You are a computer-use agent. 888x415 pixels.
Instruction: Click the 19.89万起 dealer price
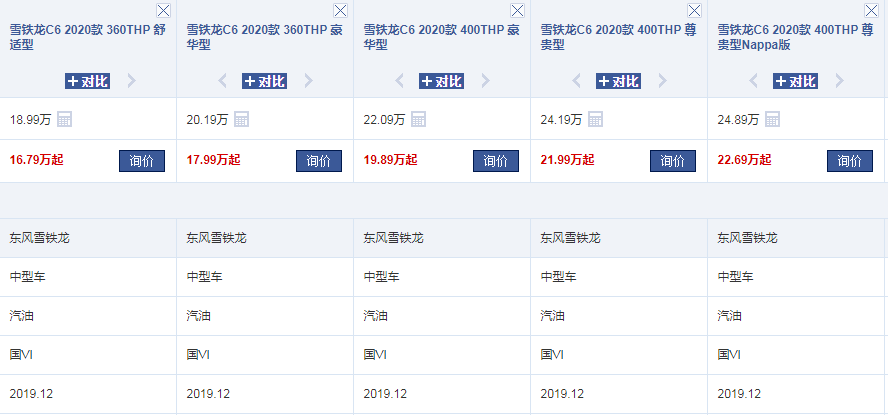[x=391, y=160]
